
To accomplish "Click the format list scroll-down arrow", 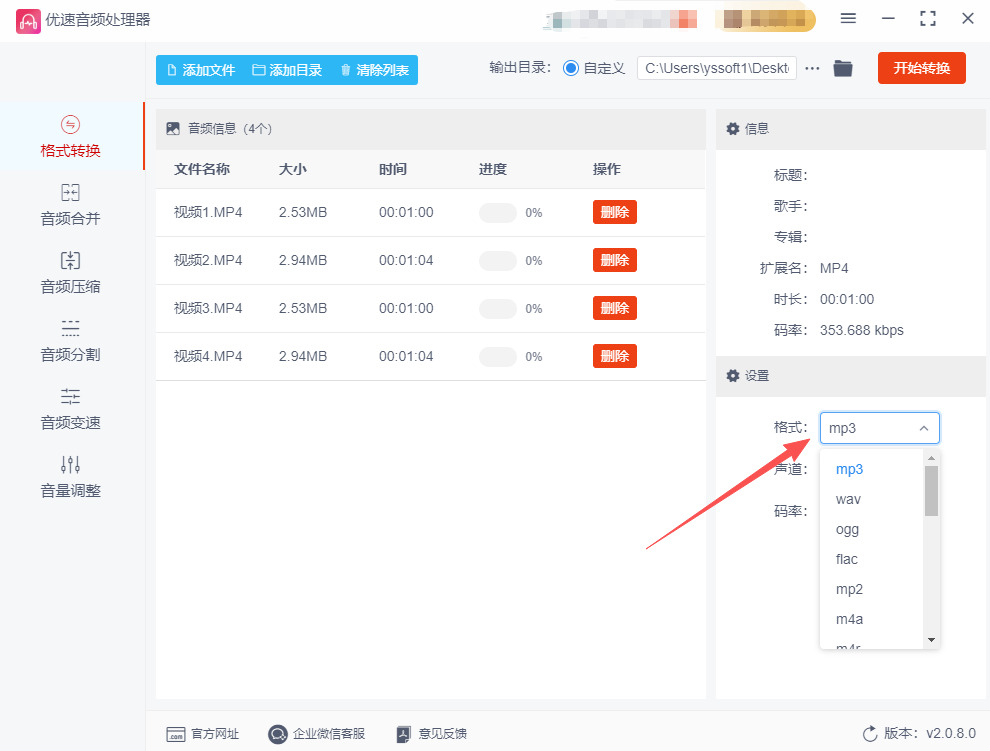I will tap(931, 640).
